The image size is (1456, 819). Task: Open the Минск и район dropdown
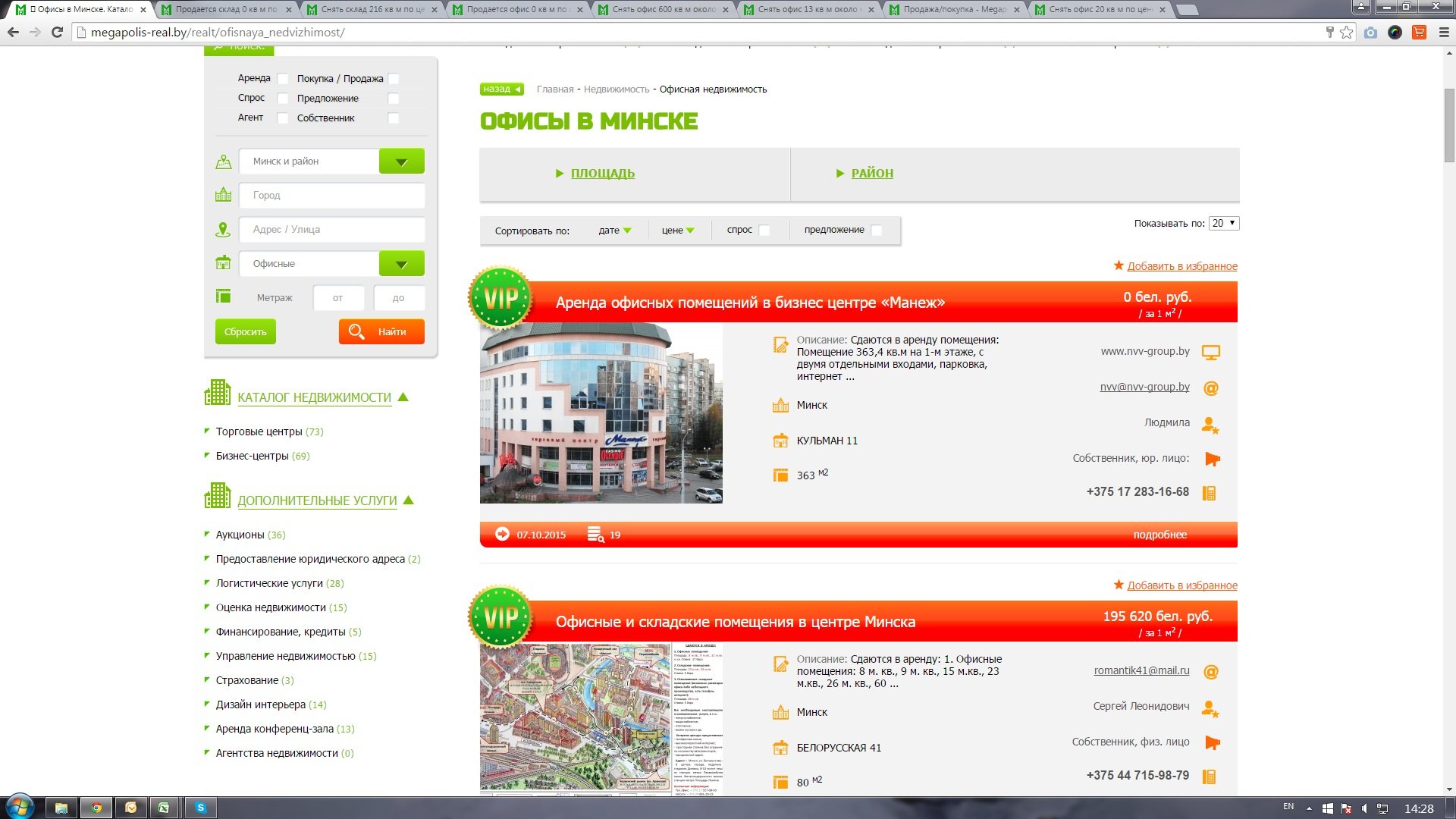click(401, 162)
